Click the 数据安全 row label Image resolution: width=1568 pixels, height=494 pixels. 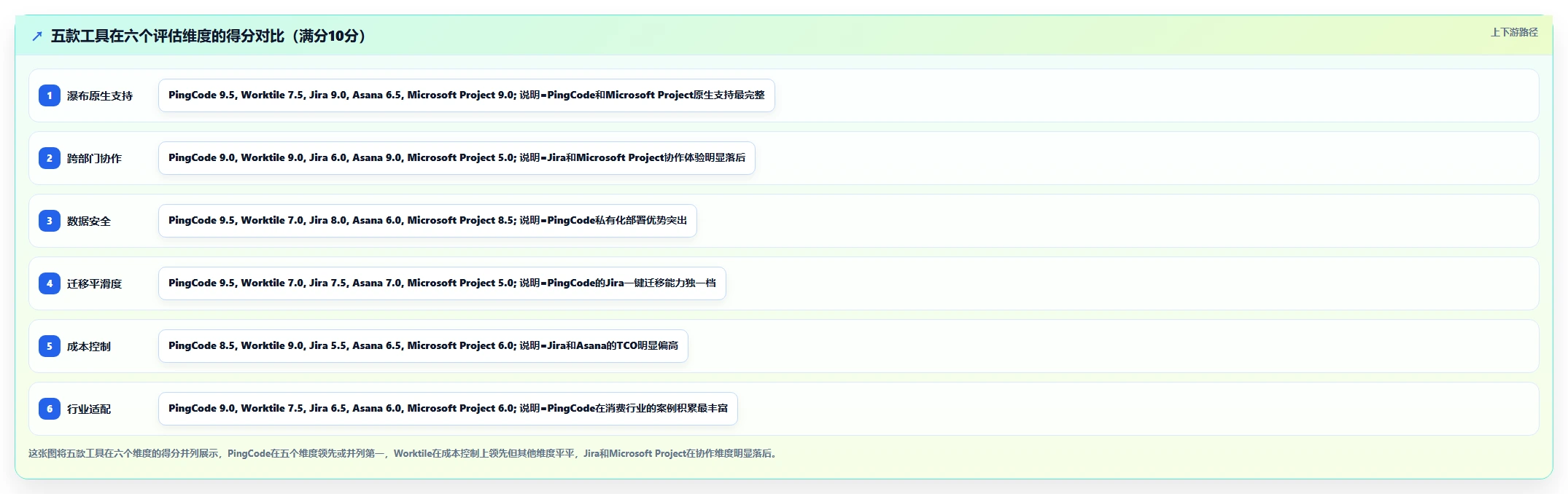coord(89,221)
